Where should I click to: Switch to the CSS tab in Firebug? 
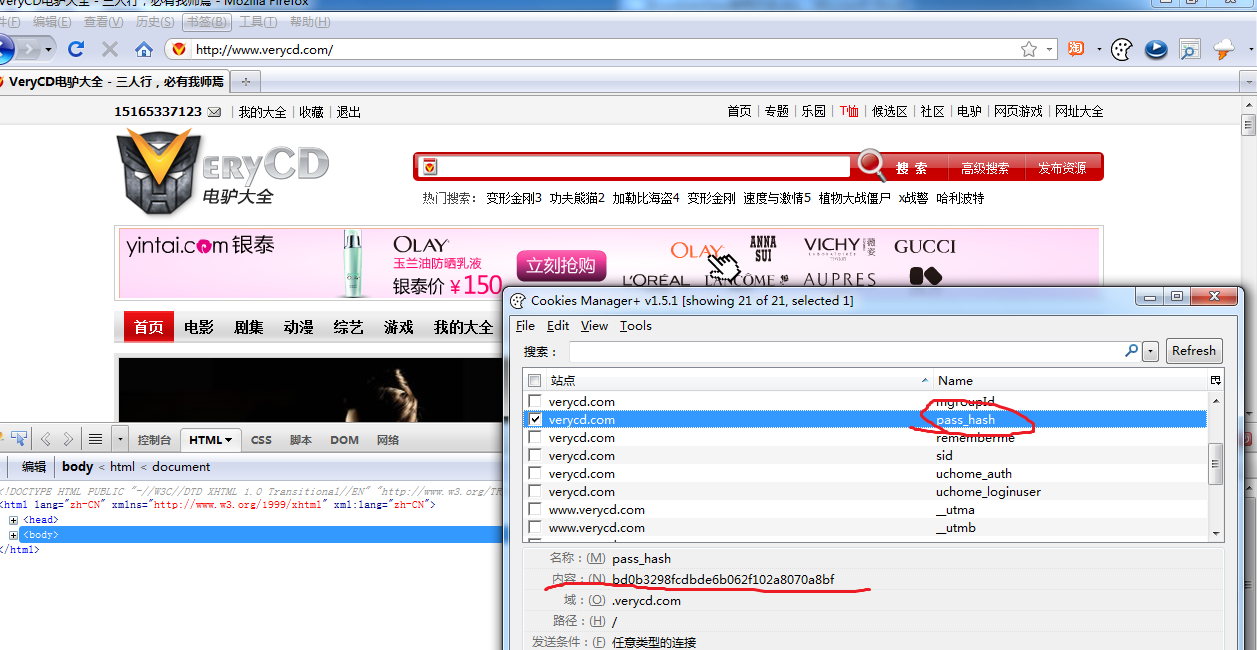click(261, 440)
